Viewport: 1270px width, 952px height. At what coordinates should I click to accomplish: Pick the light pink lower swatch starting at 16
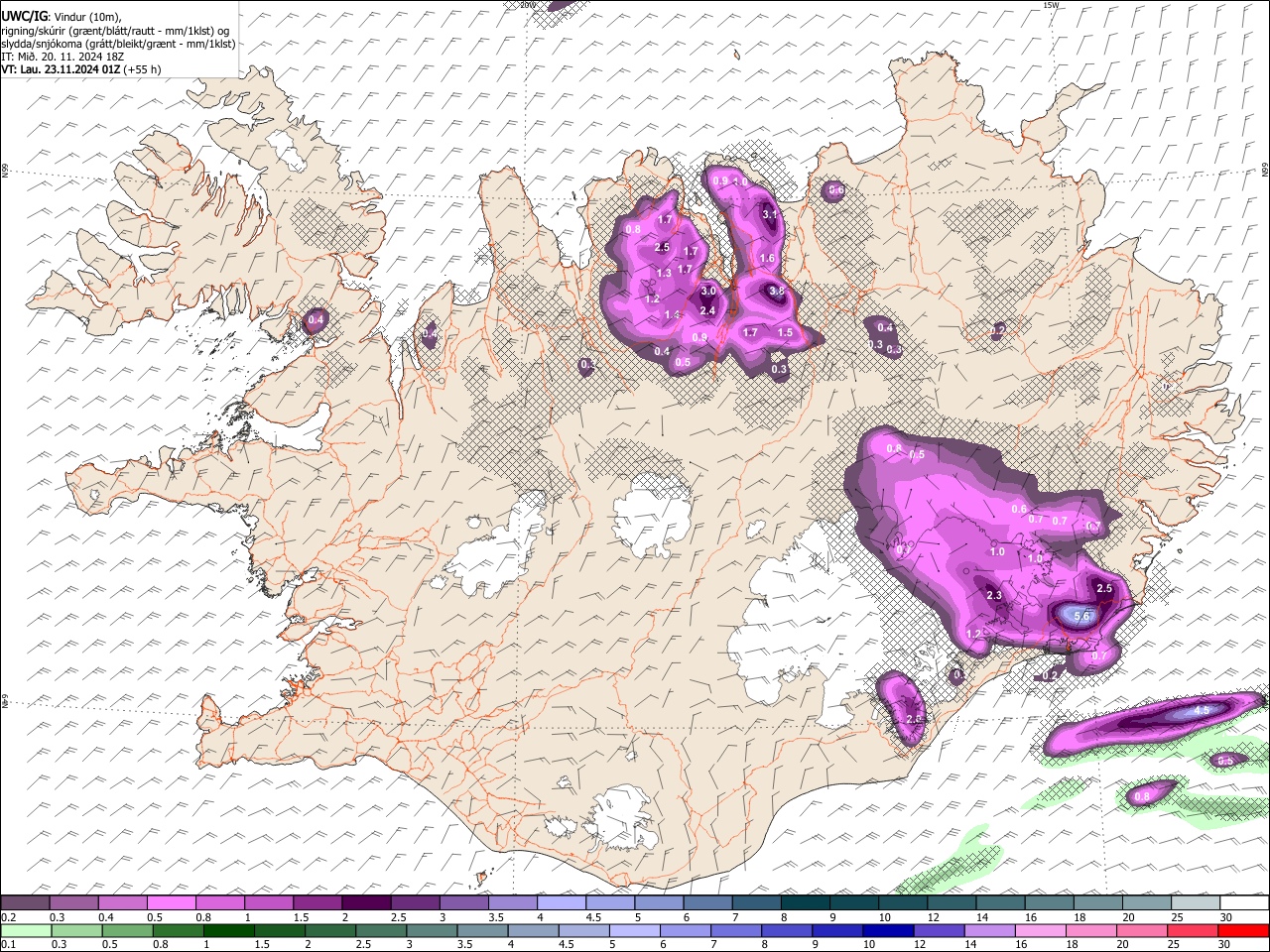pos(1039,930)
